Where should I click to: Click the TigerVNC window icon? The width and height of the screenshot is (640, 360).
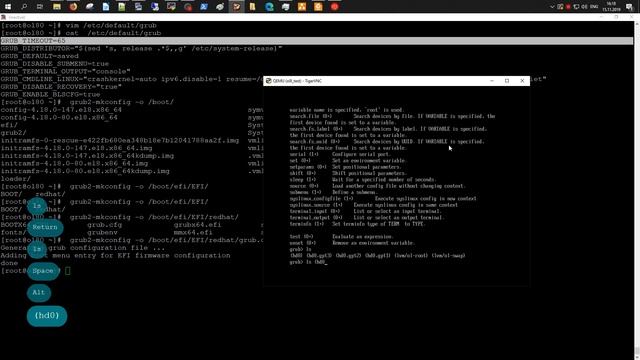pos(269,81)
